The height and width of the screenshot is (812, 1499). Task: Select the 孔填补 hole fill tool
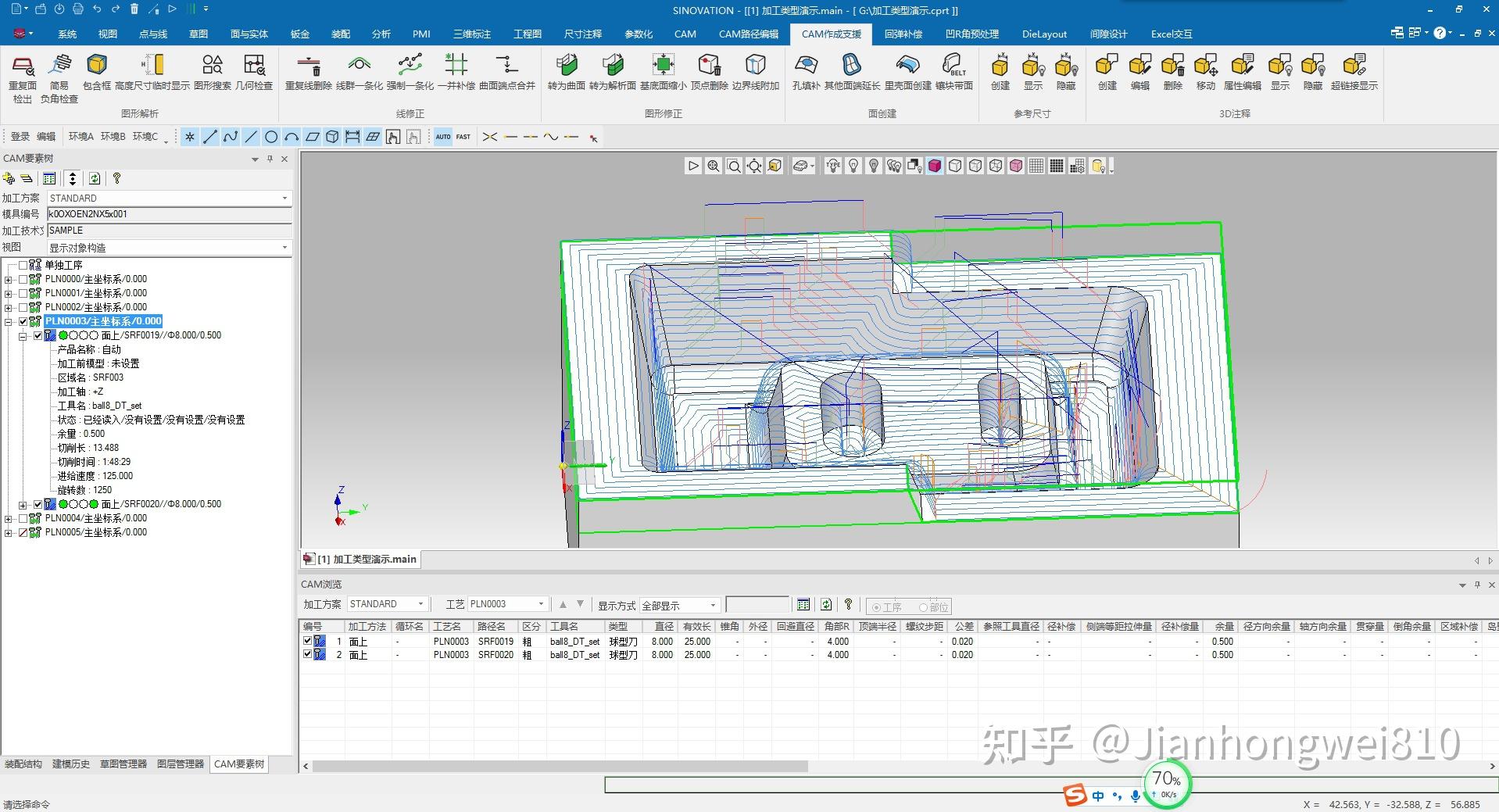[x=806, y=66]
